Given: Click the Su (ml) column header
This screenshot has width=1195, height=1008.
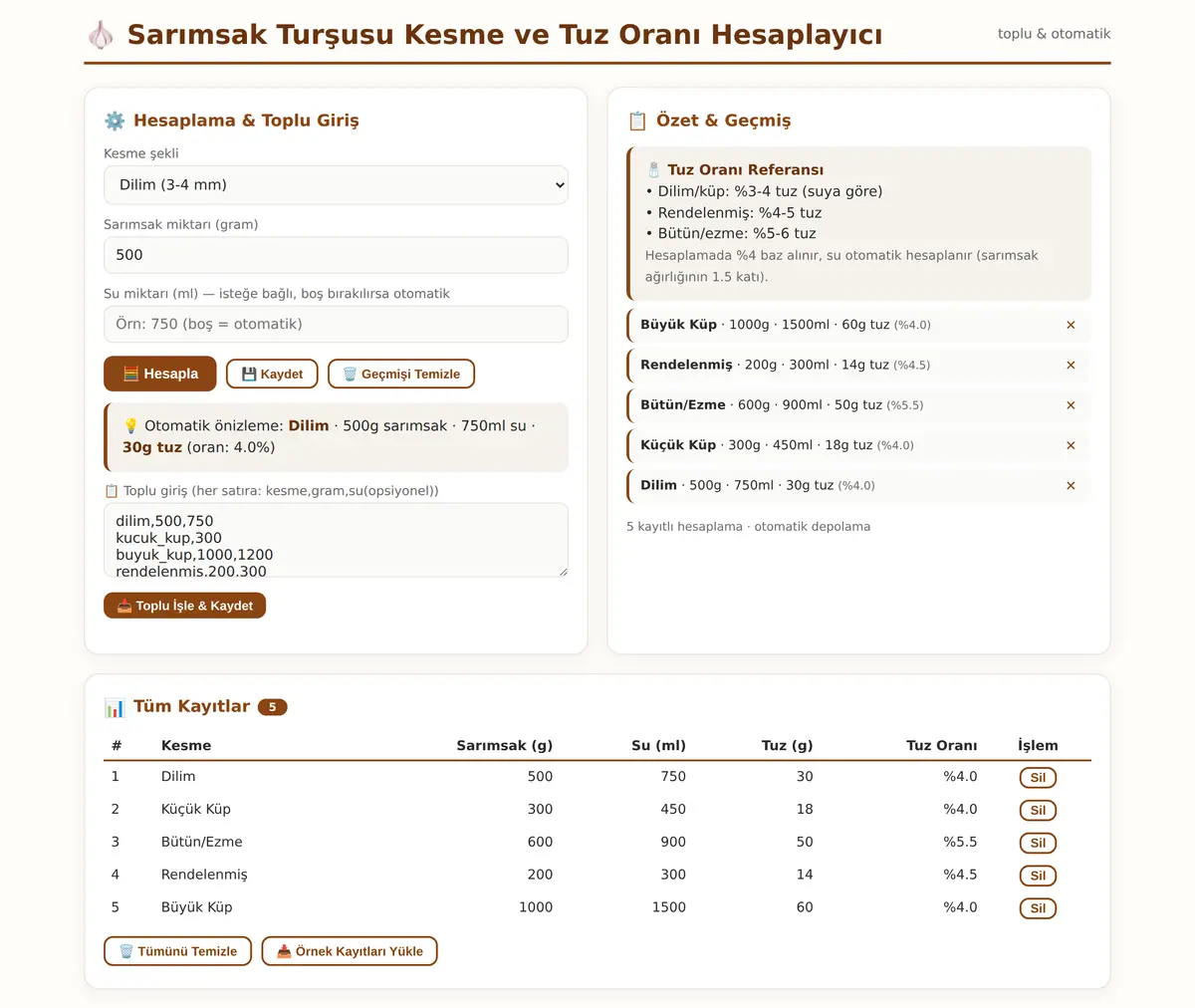Looking at the screenshot, I should 658,745.
